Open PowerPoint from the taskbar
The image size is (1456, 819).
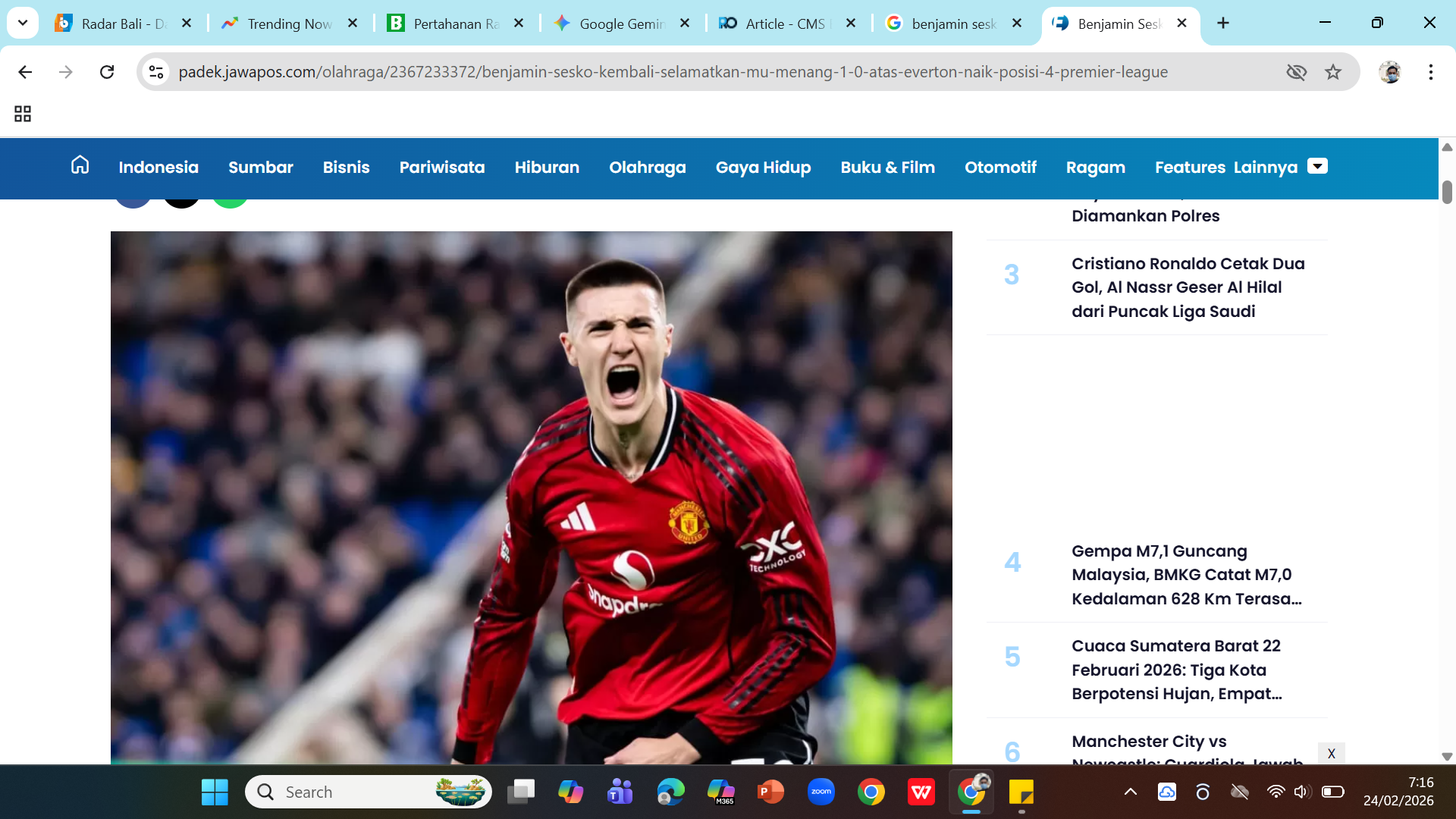tap(770, 792)
